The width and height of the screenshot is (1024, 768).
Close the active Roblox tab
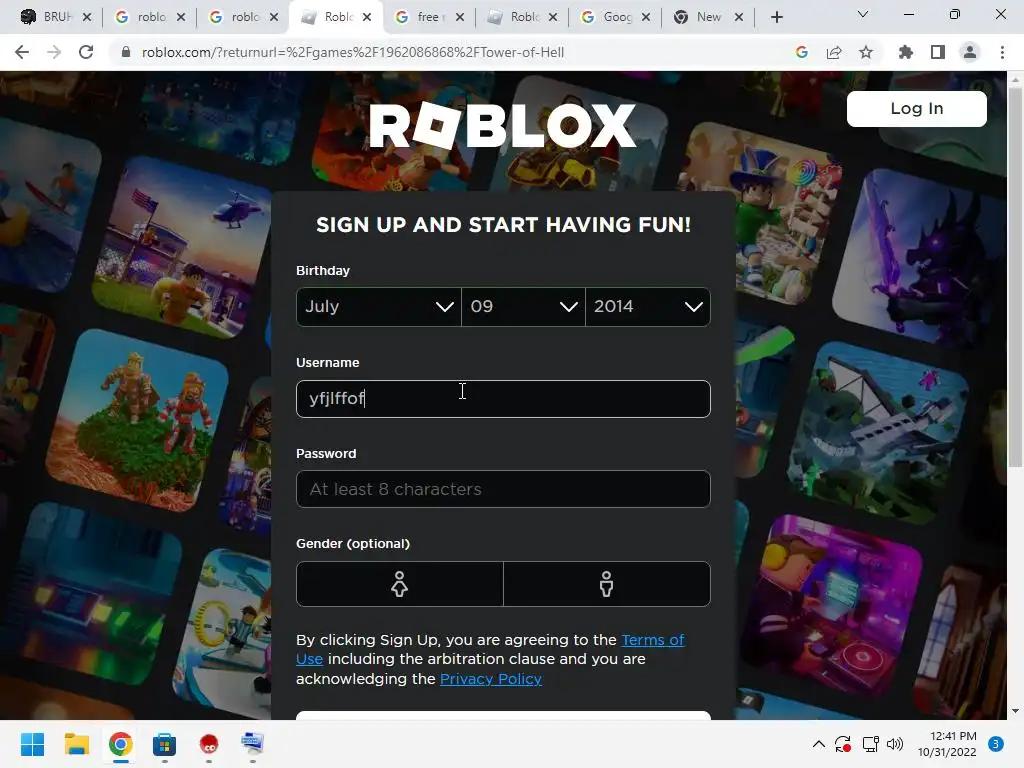pyautogui.click(x=367, y=17)
